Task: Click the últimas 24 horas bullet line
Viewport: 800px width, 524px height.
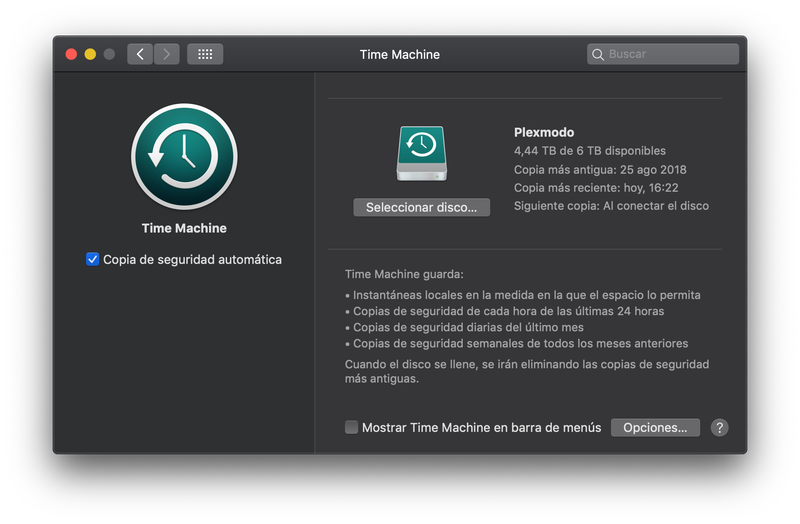Action: tap(505, 311)
